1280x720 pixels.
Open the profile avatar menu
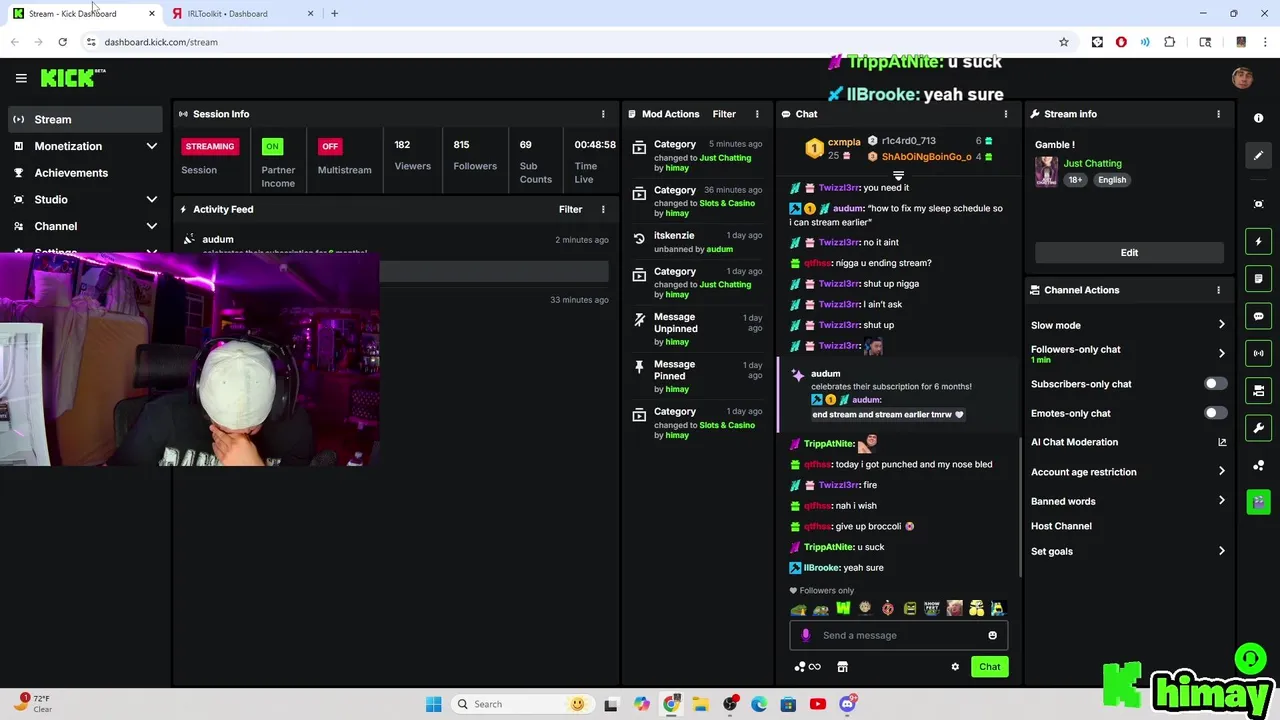click(1242, 78)
